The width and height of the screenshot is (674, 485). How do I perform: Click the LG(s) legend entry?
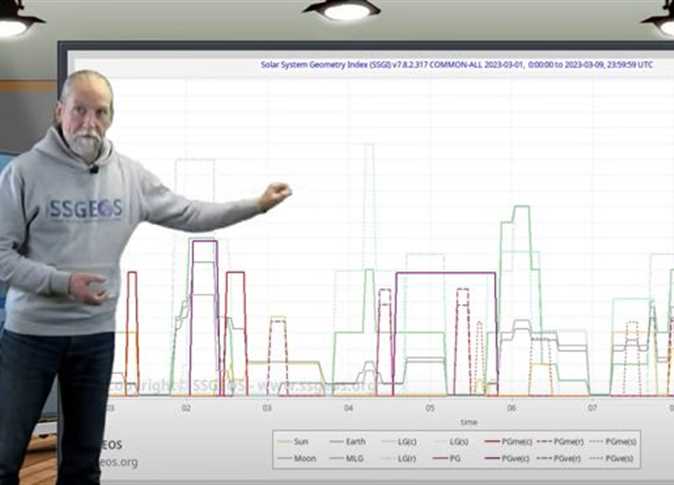tap(451, 442)
